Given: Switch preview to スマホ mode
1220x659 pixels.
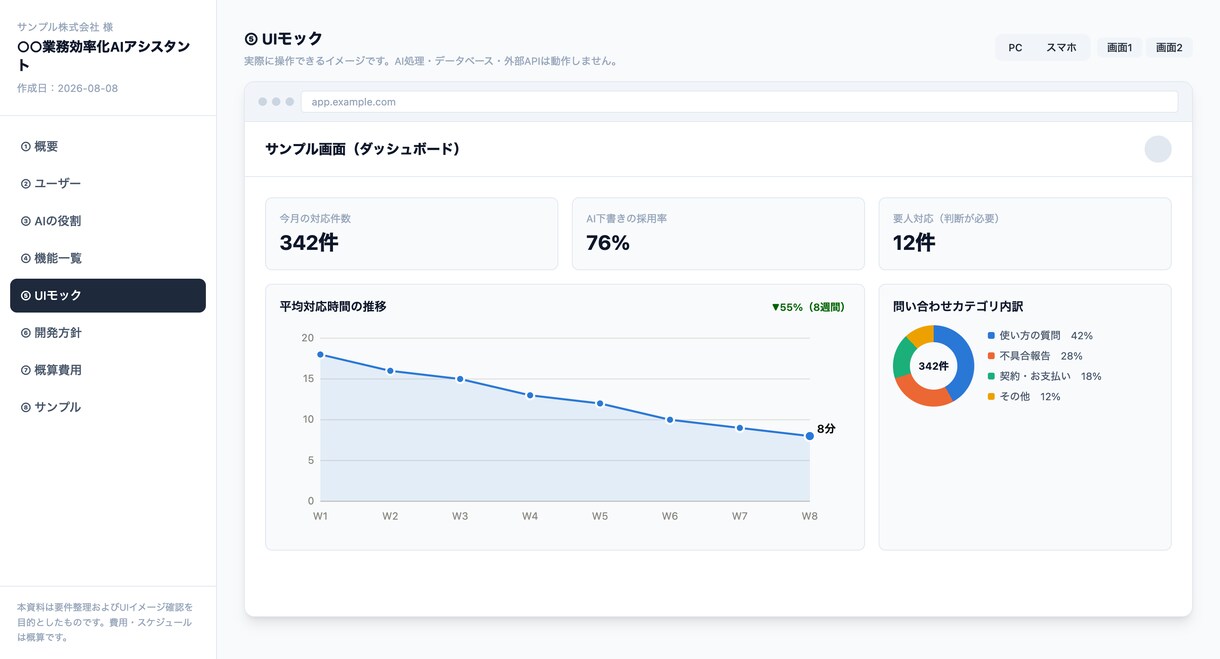Looking at the screenshot, I should [1061, 48].
